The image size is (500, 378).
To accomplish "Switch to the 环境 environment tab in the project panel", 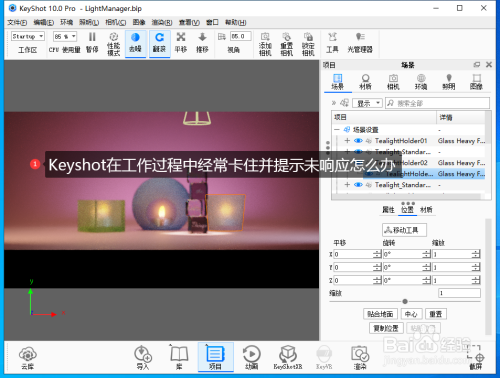I will 421,82.
